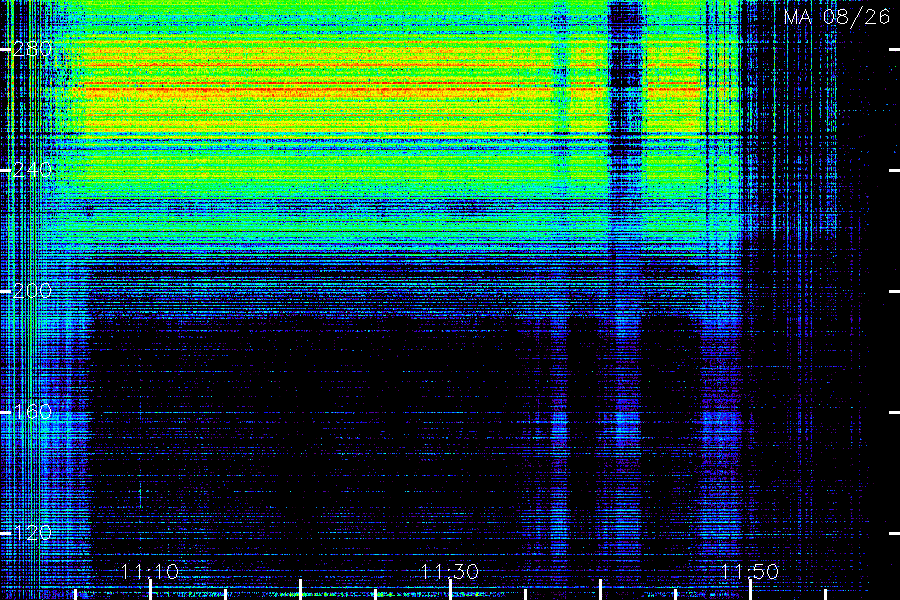
Task: Click the 200 frequency axis label
Action: (32, 291)
